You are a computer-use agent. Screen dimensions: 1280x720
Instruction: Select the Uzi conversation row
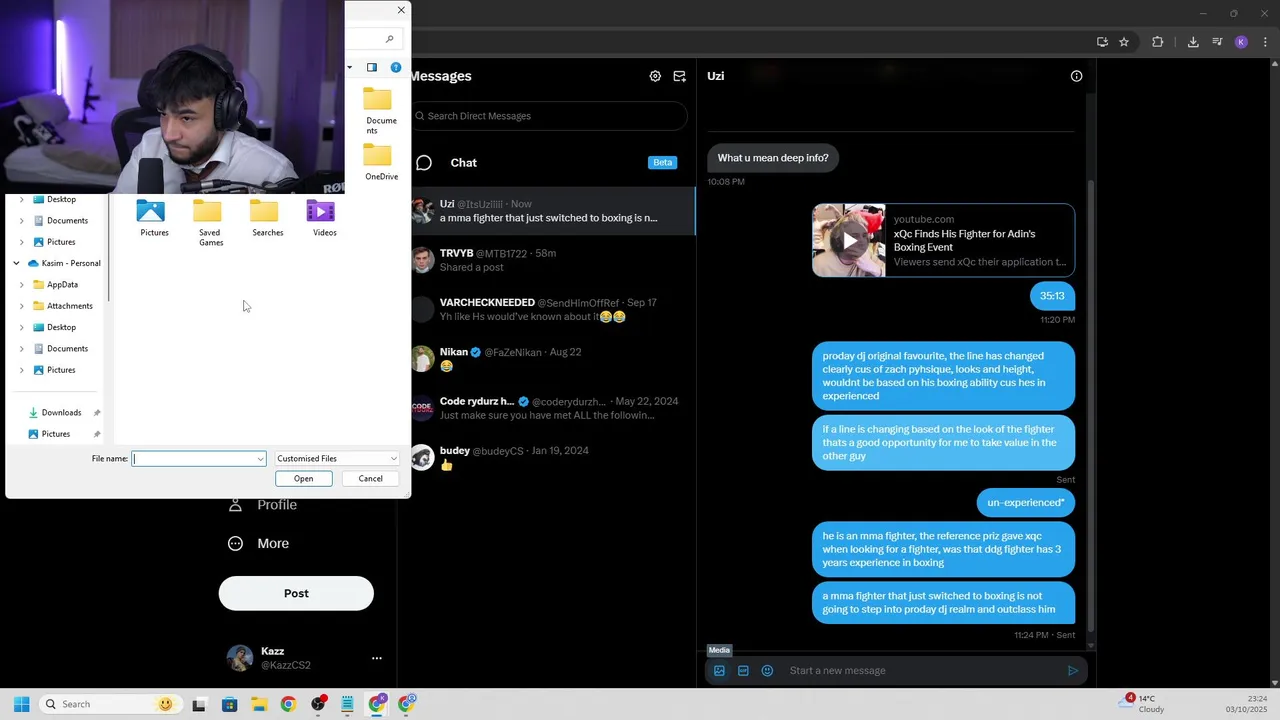[x=552, y=211]
